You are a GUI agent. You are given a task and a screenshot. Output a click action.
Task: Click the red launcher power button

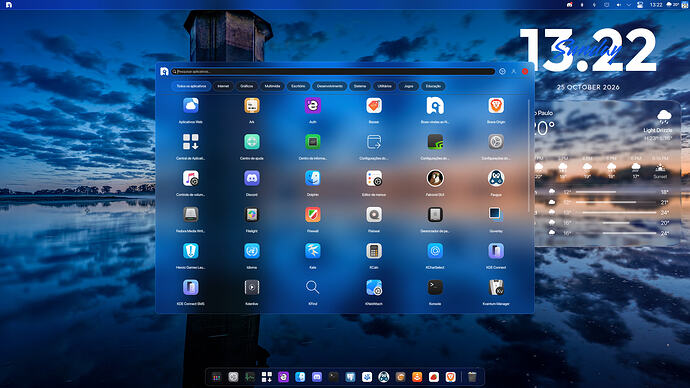(525, 71)
